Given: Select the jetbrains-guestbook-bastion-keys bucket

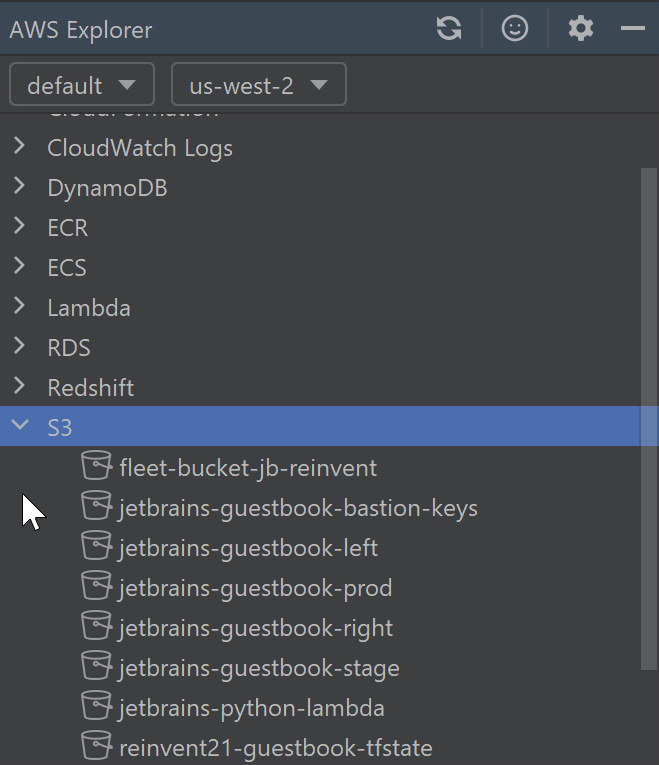Looking at the screenshot, I should coord(298,508).
